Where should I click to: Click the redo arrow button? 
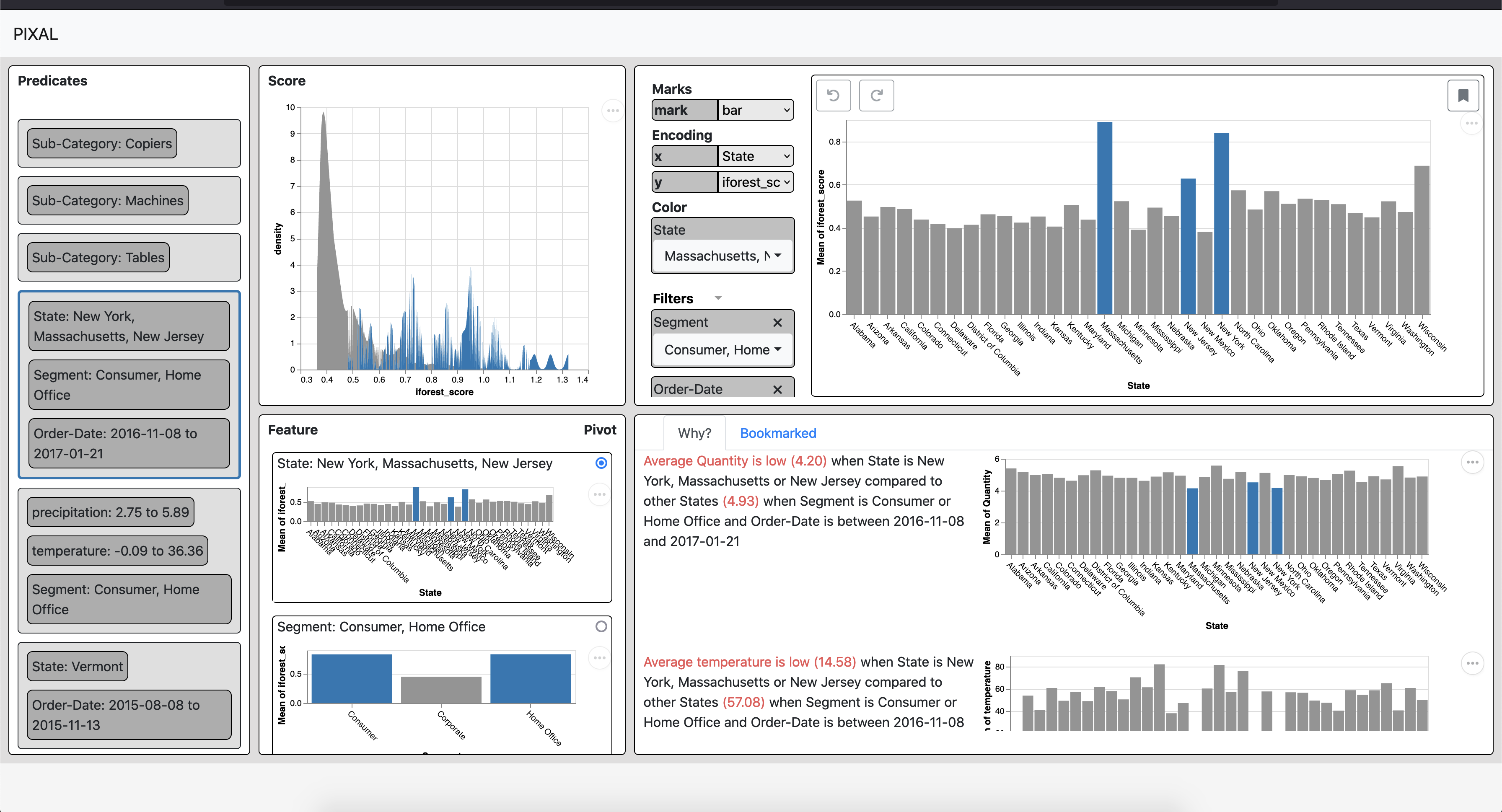[876, 96]
